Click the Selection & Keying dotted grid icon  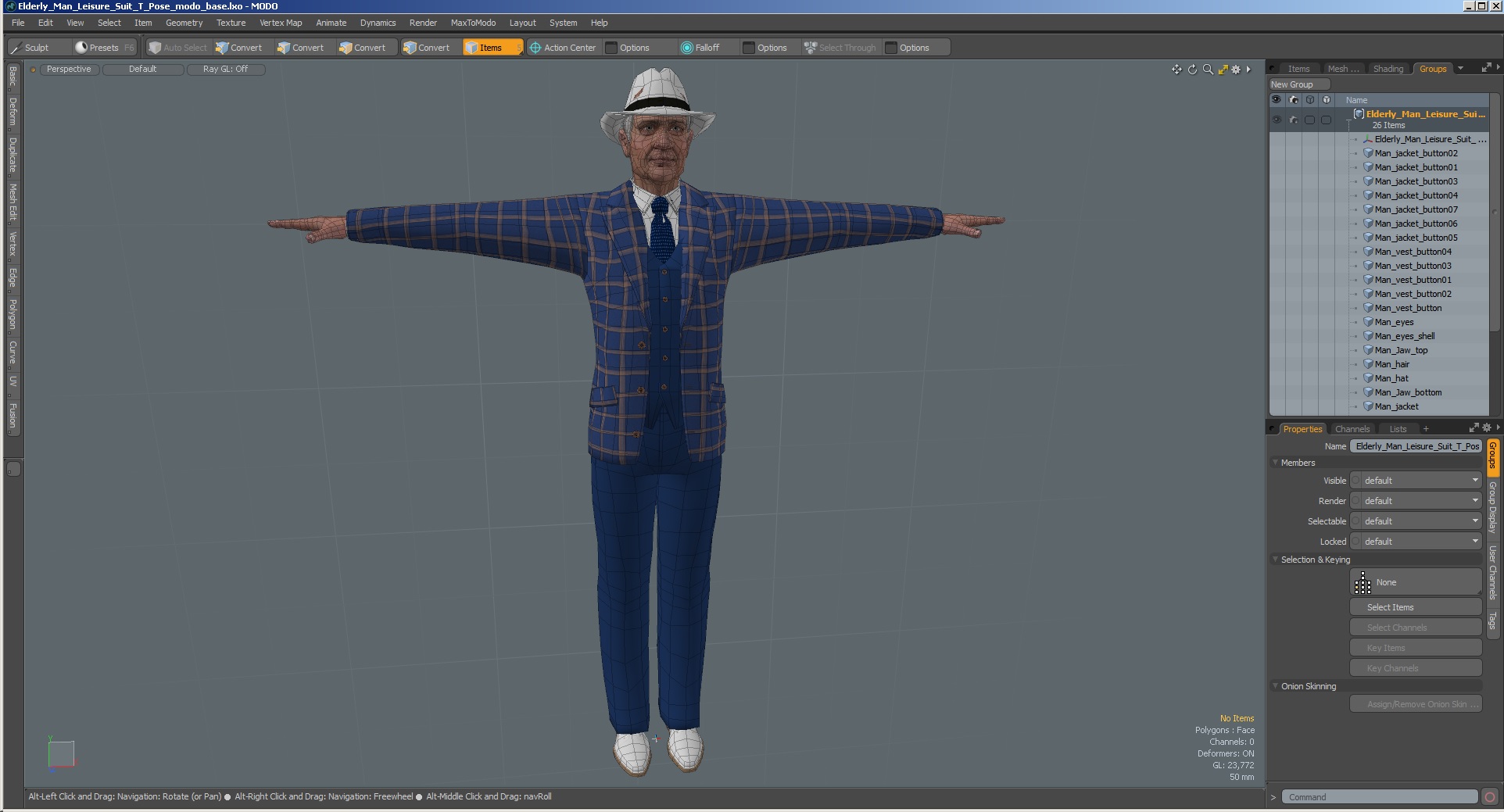tap(1363, 582)
